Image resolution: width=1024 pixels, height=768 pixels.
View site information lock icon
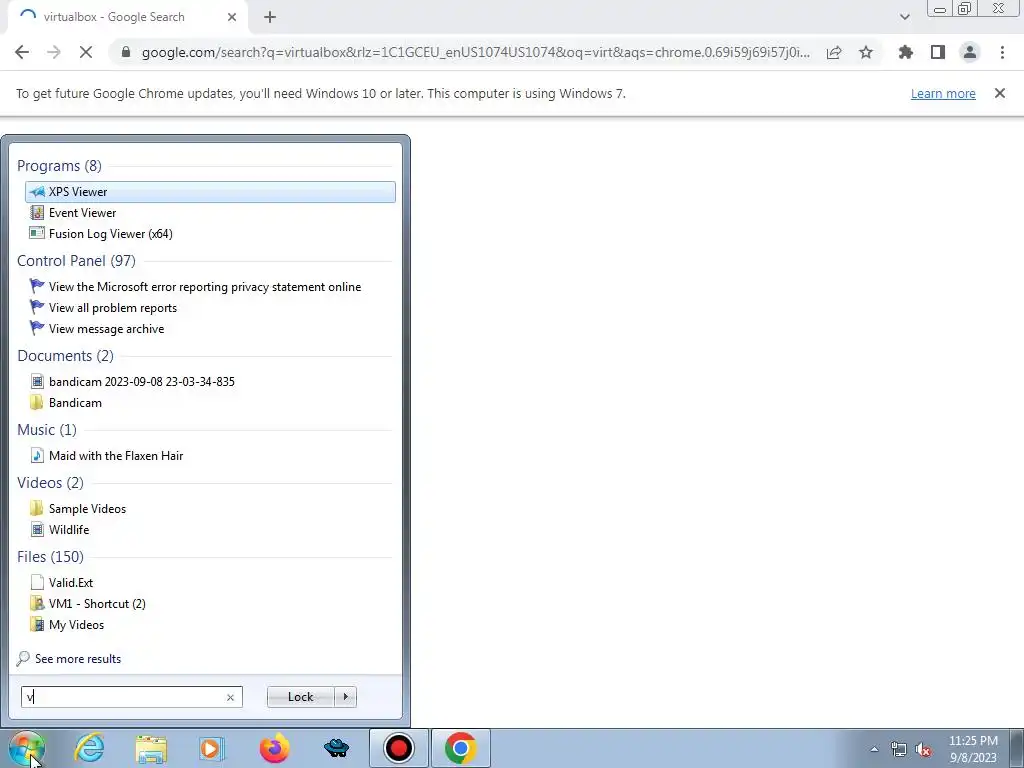coord(126,52)
